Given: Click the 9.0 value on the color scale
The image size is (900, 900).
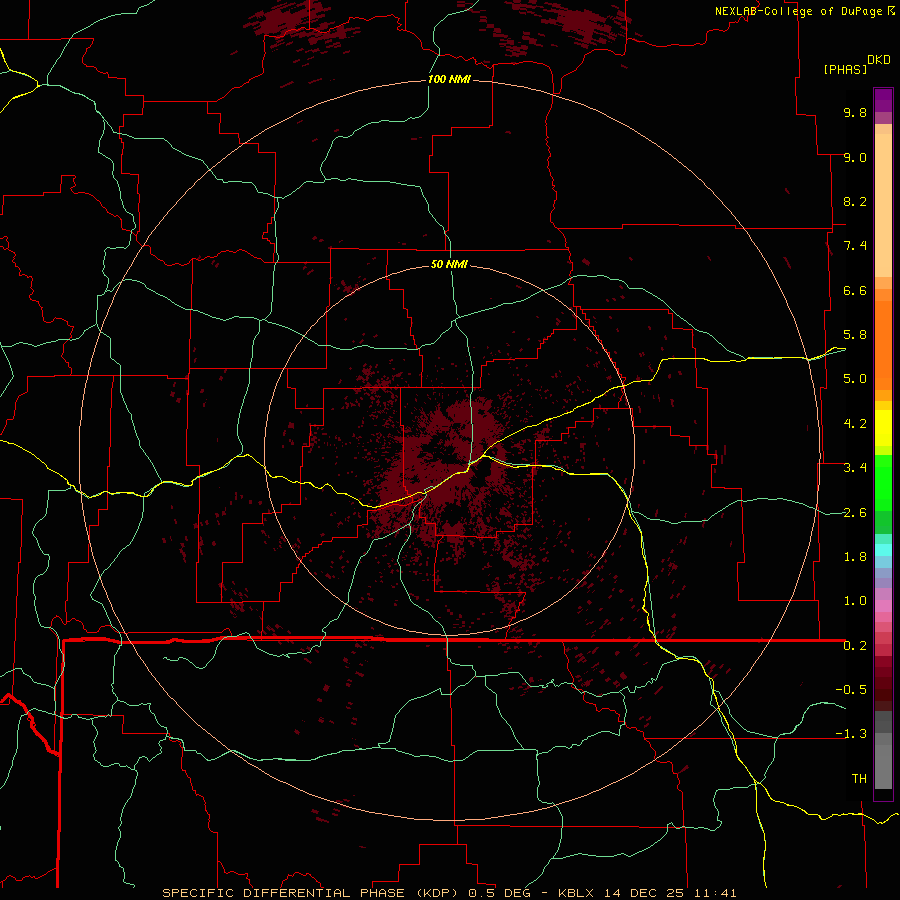Looking at the screenshot, I should 855,157.
